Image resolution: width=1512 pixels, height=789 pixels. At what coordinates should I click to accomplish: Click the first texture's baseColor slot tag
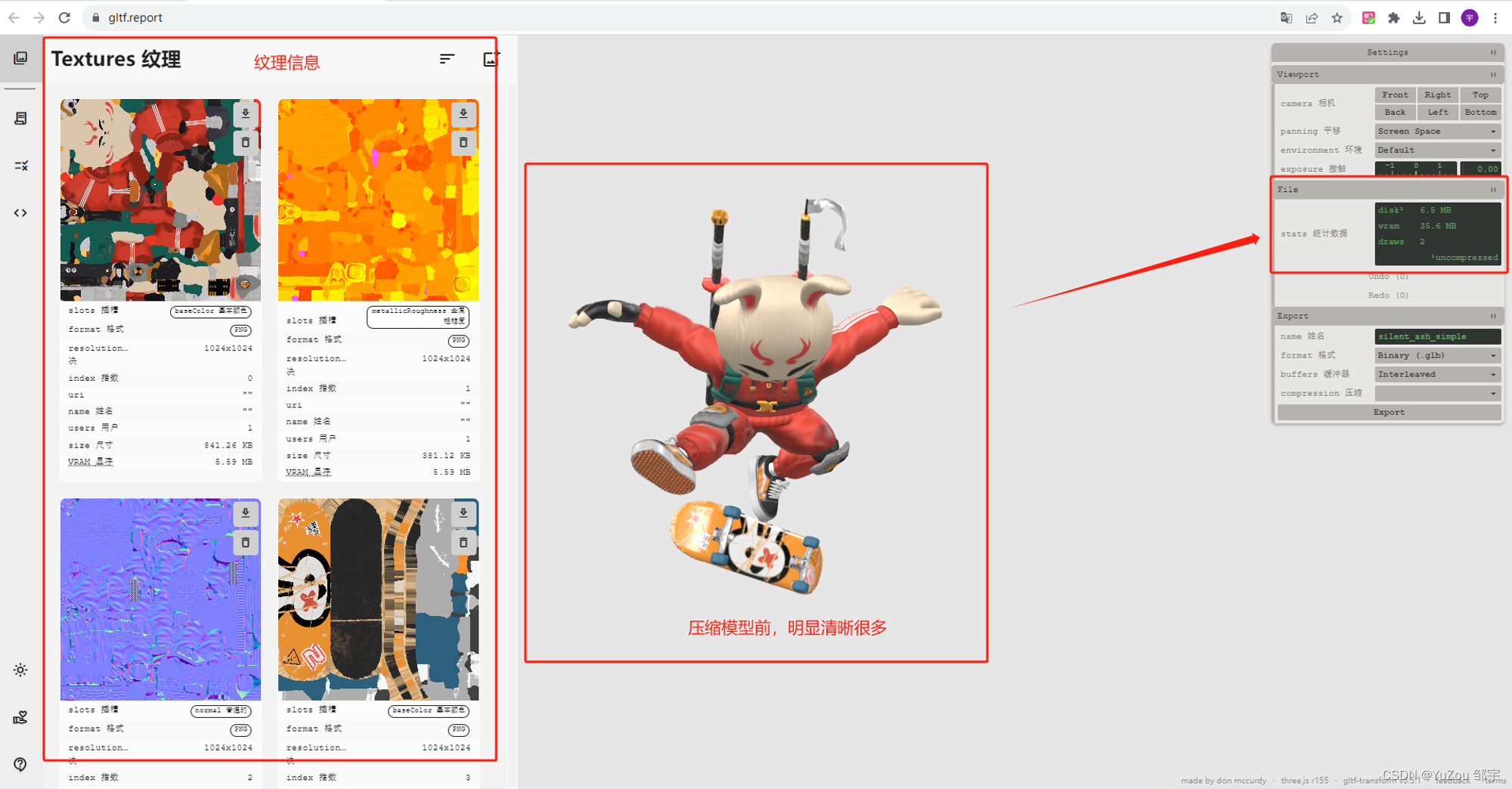pyautogui.click(x=211, y=311)
